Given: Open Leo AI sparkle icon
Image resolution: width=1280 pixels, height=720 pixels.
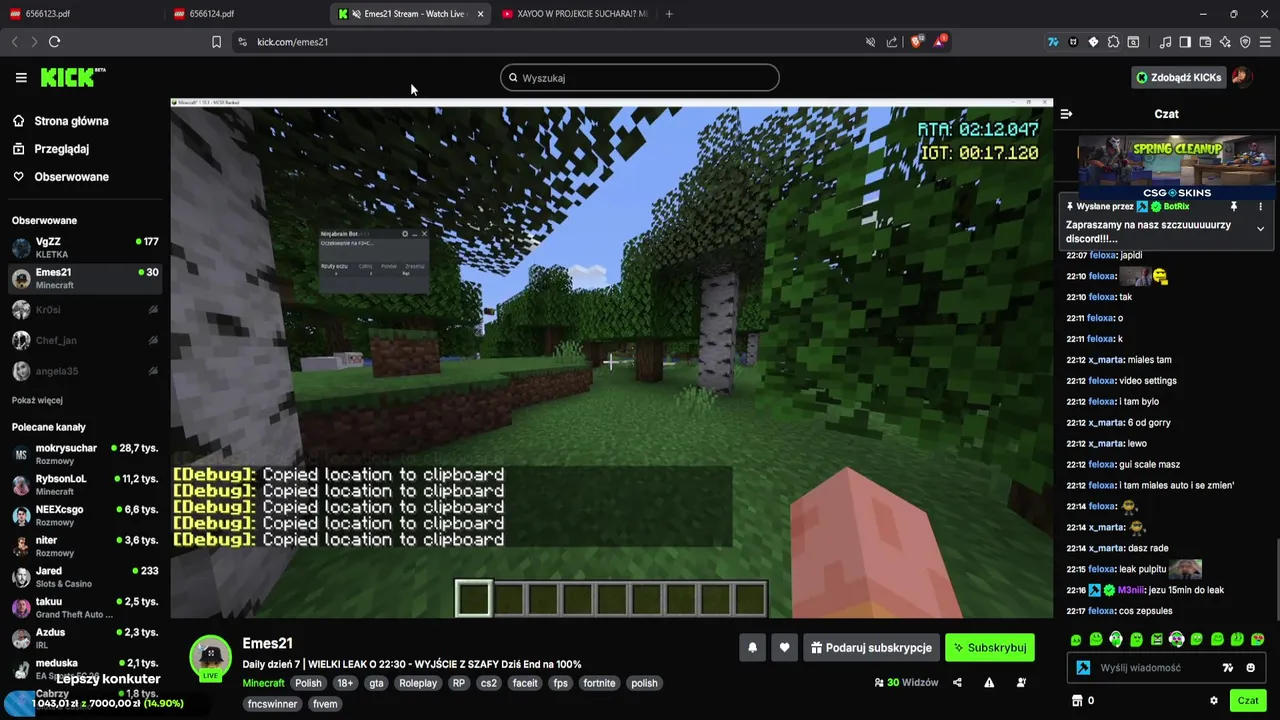Looking at the screenshot, I should click(1225, 42).
